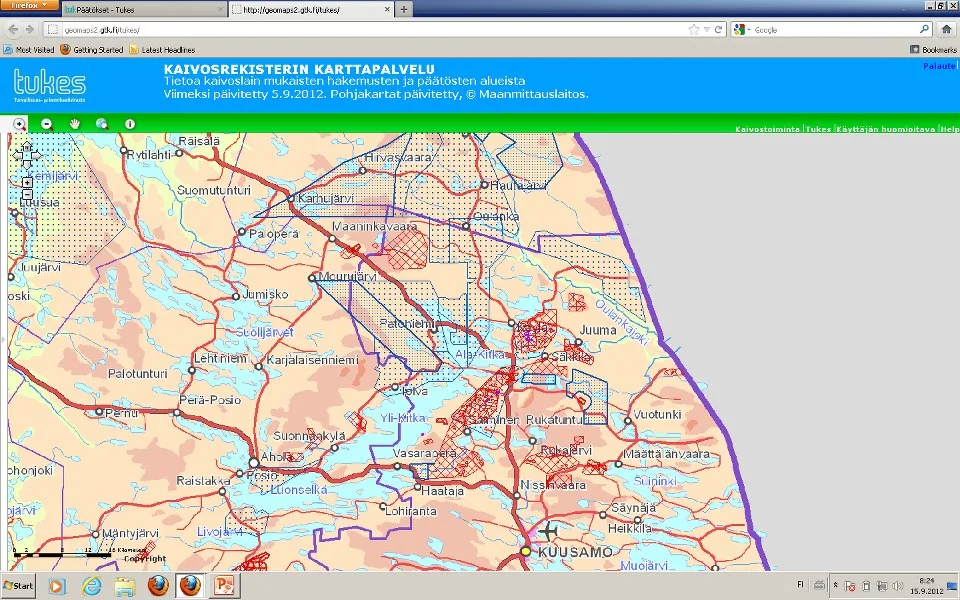Screen dimensions: 960x600
Task: Select the zoom in magnifier tool
Action: 19,124
